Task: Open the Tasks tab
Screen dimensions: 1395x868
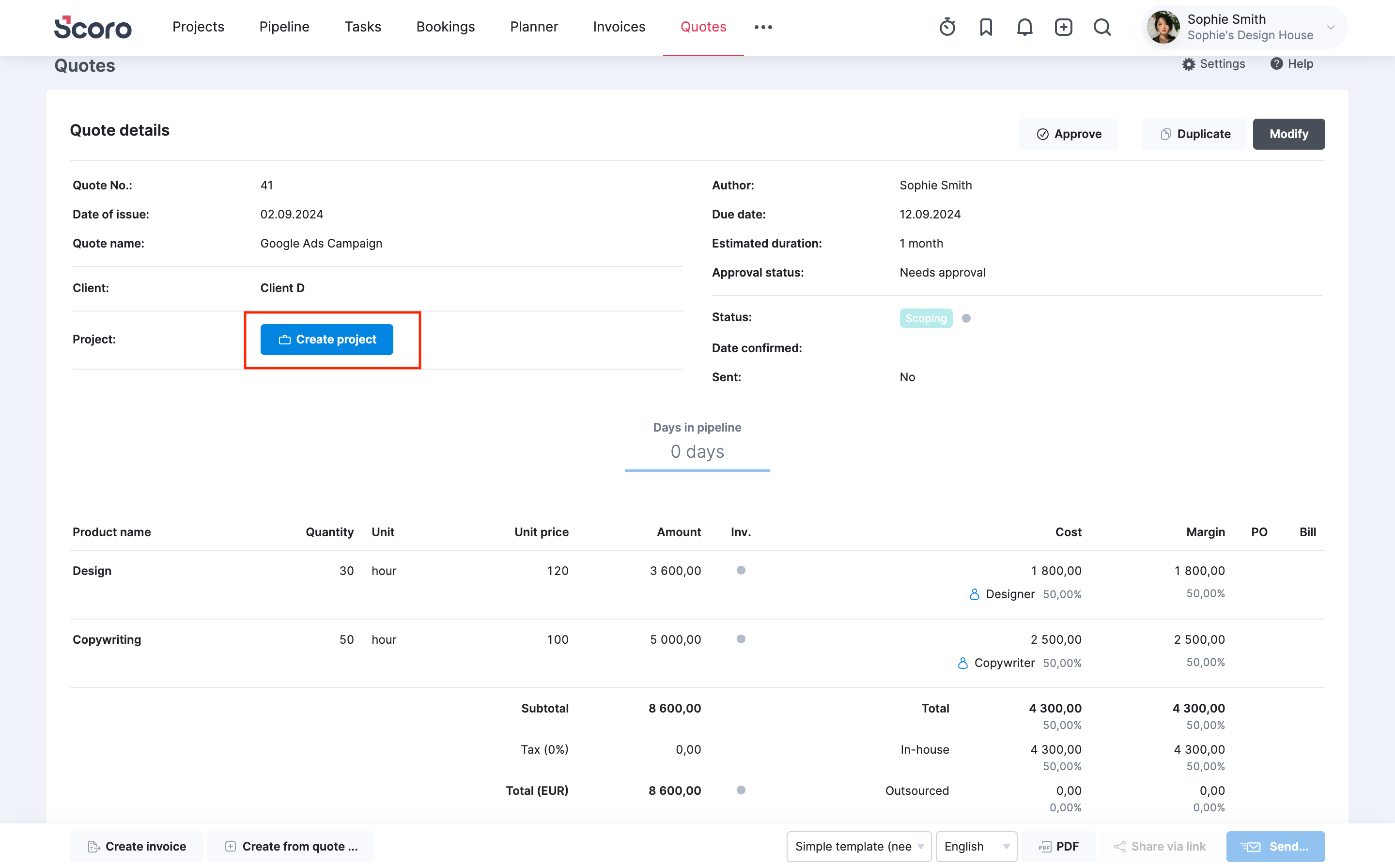Action: 363,27
